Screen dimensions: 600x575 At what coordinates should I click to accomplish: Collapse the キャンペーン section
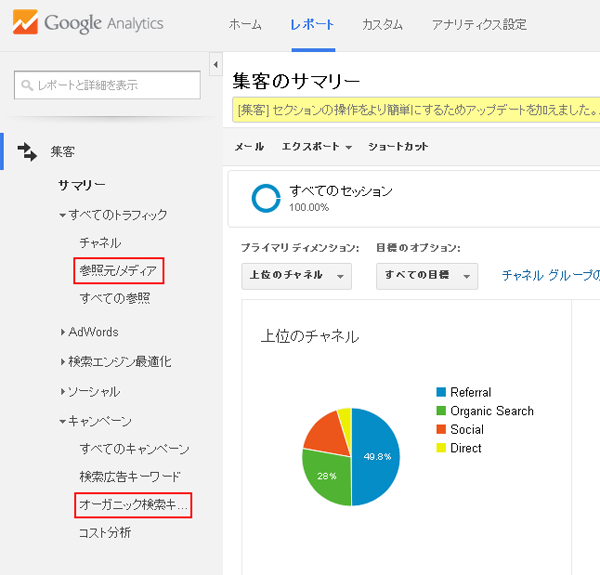point(63,422)
